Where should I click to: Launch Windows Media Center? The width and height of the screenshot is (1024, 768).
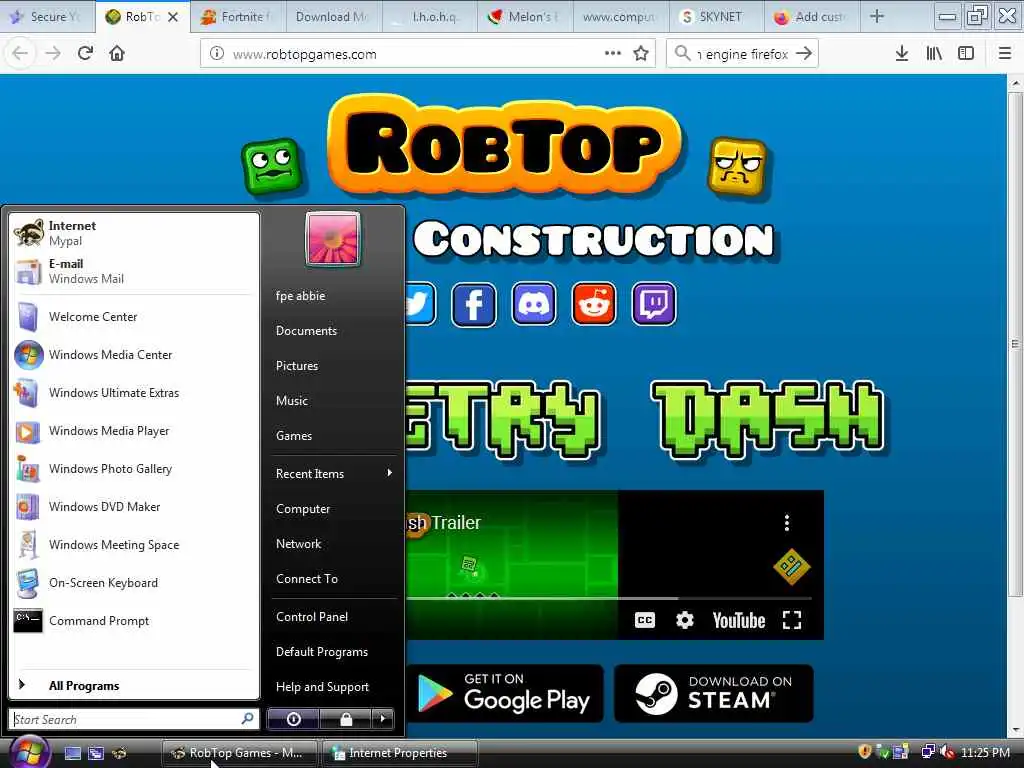pos(134,355)
